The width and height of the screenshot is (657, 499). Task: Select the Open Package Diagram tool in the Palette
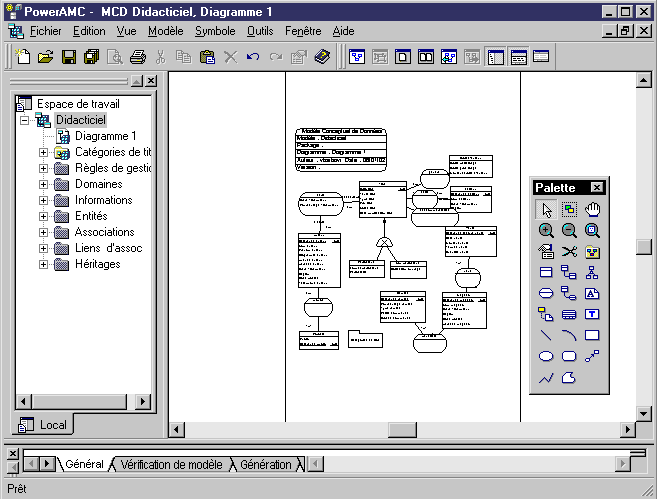pos(592,231)
